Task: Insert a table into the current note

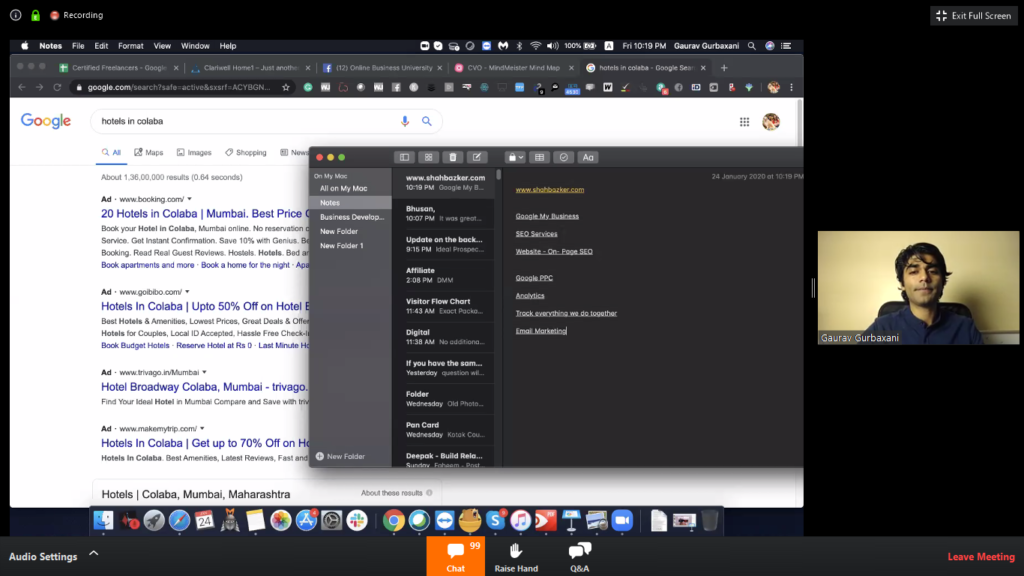Action: (539, 157)
